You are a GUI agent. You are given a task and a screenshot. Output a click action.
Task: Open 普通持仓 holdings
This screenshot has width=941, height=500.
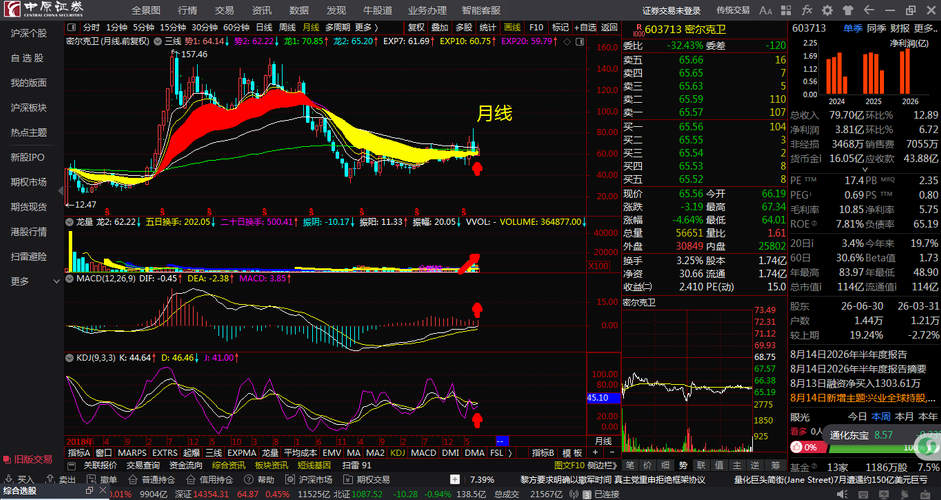point(152,480)
